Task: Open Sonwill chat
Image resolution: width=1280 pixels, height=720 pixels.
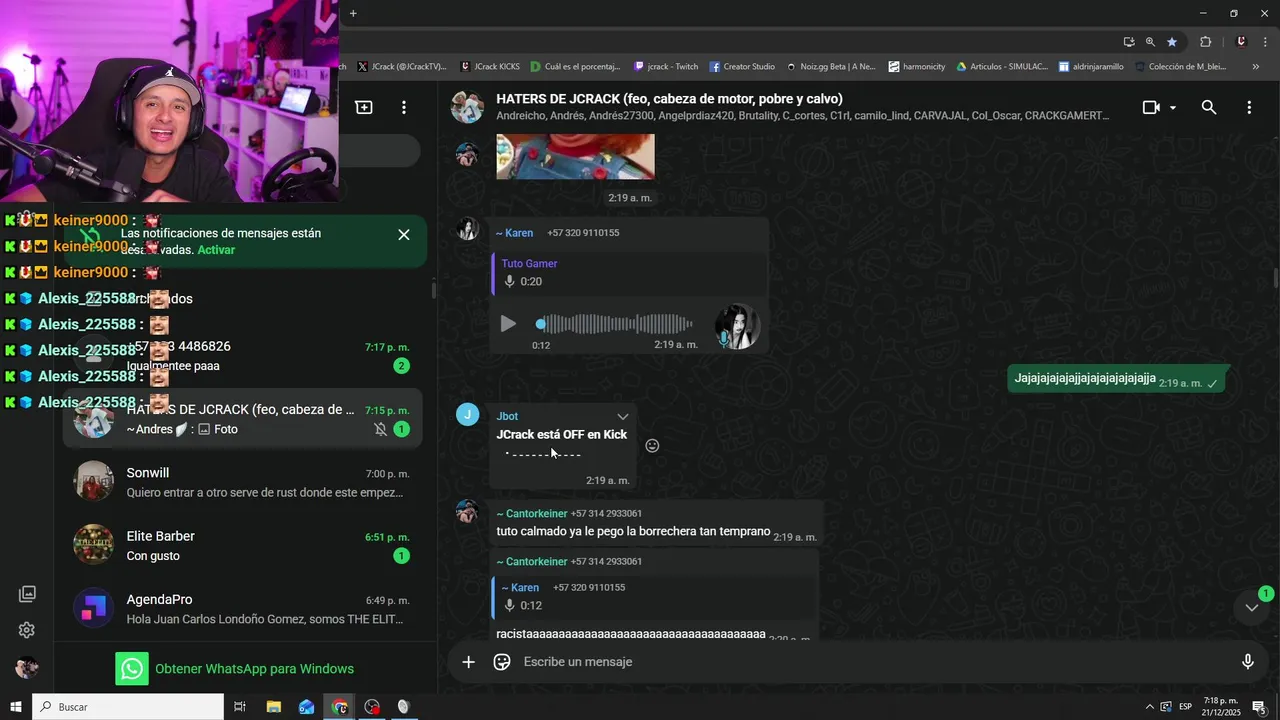Action: 242,482
